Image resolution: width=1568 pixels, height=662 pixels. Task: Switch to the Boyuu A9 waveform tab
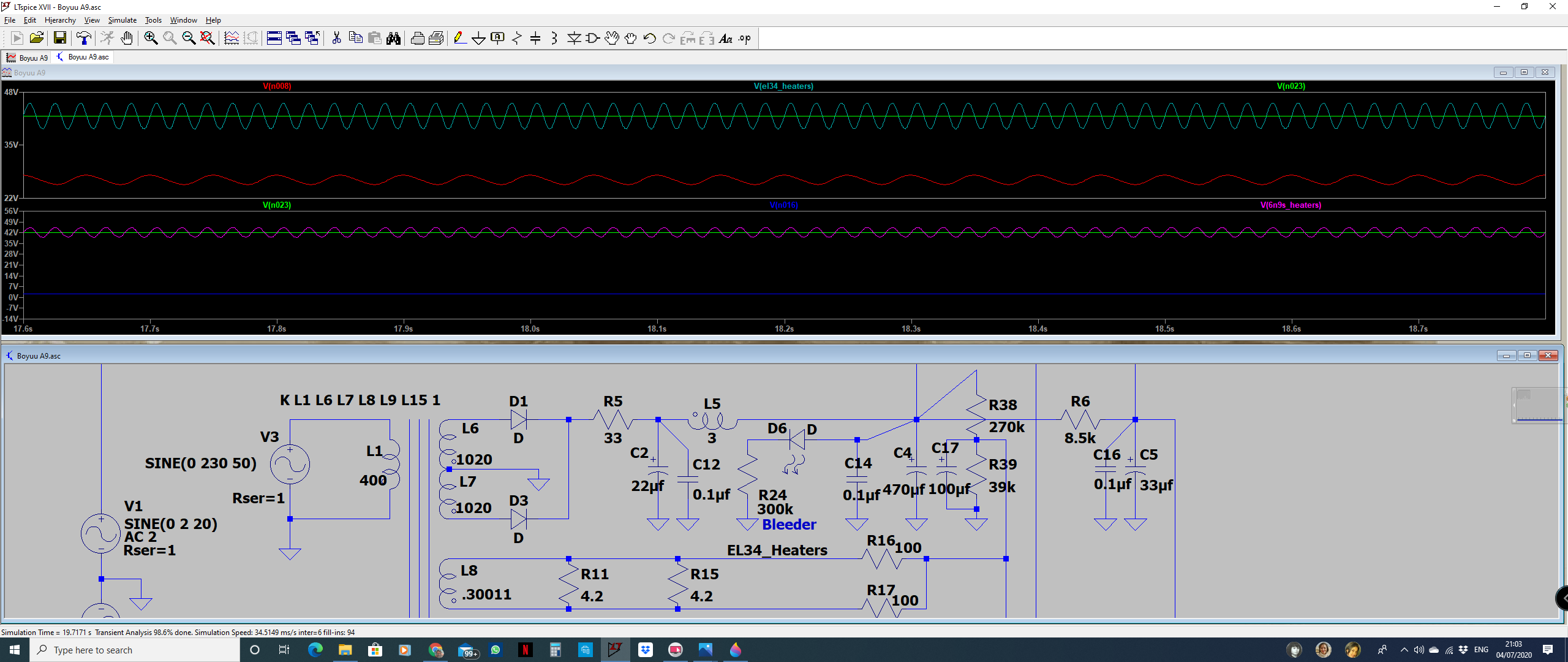(x=27, y=58)
